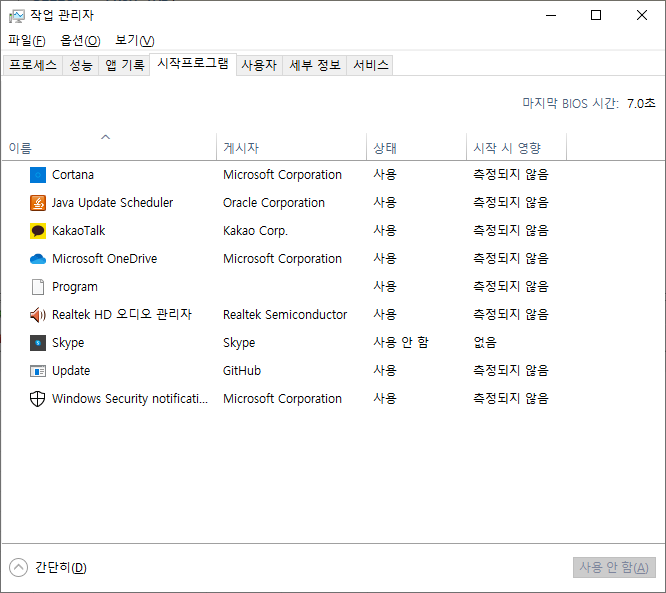Click KakaoTalk's 사용 status cell

385,230
